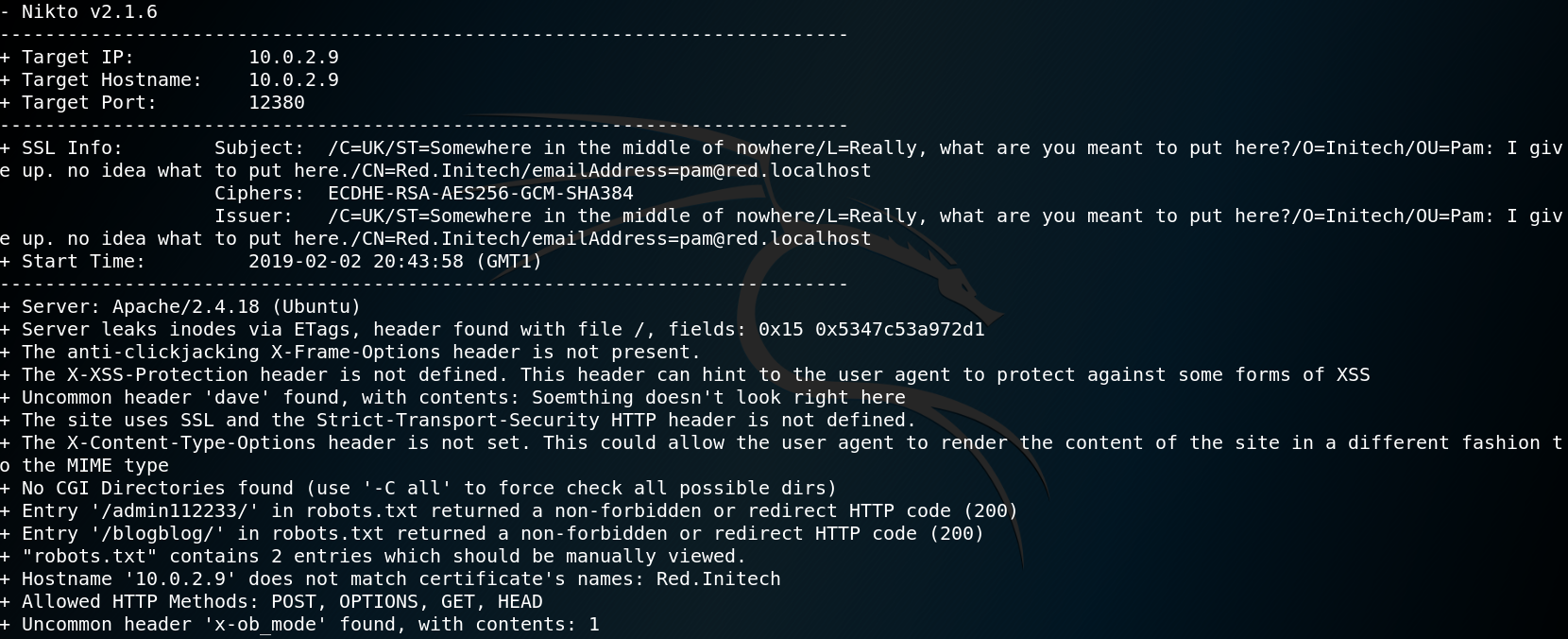
Task: Click the ETags inode leak line
Action: (492, 330)
